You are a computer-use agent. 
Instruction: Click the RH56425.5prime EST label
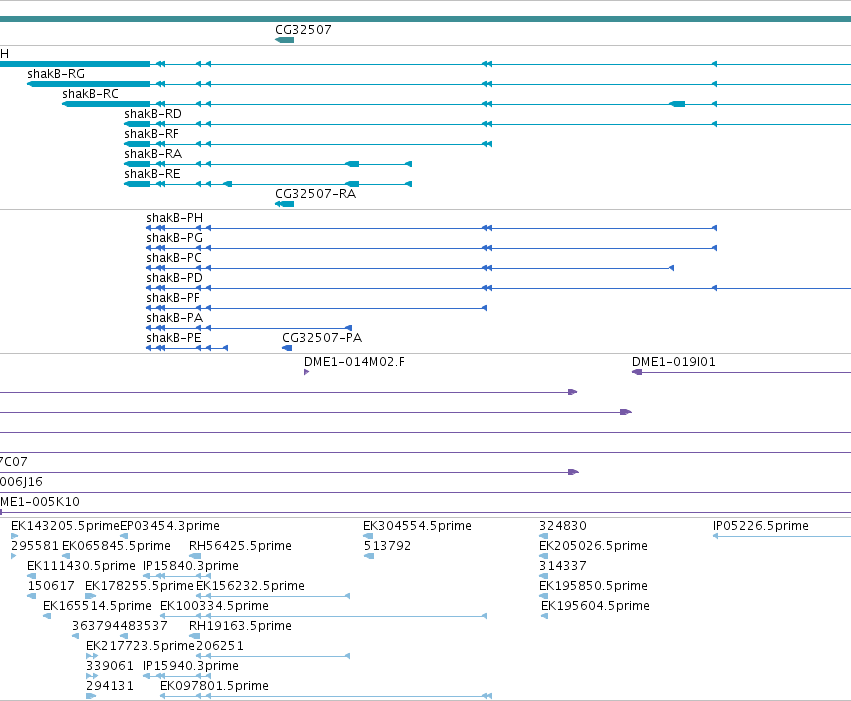(x=240, y=546)
